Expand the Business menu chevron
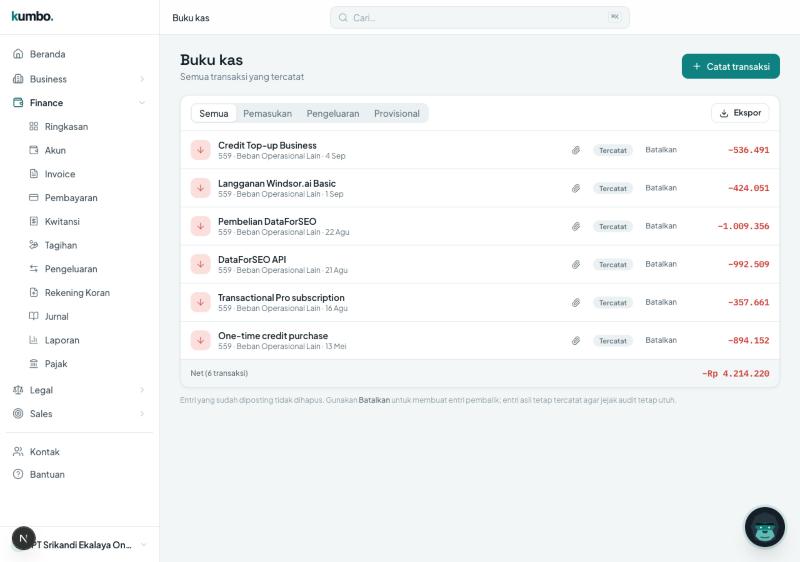Viewport: 800px width, 562px height. point(142,79)
